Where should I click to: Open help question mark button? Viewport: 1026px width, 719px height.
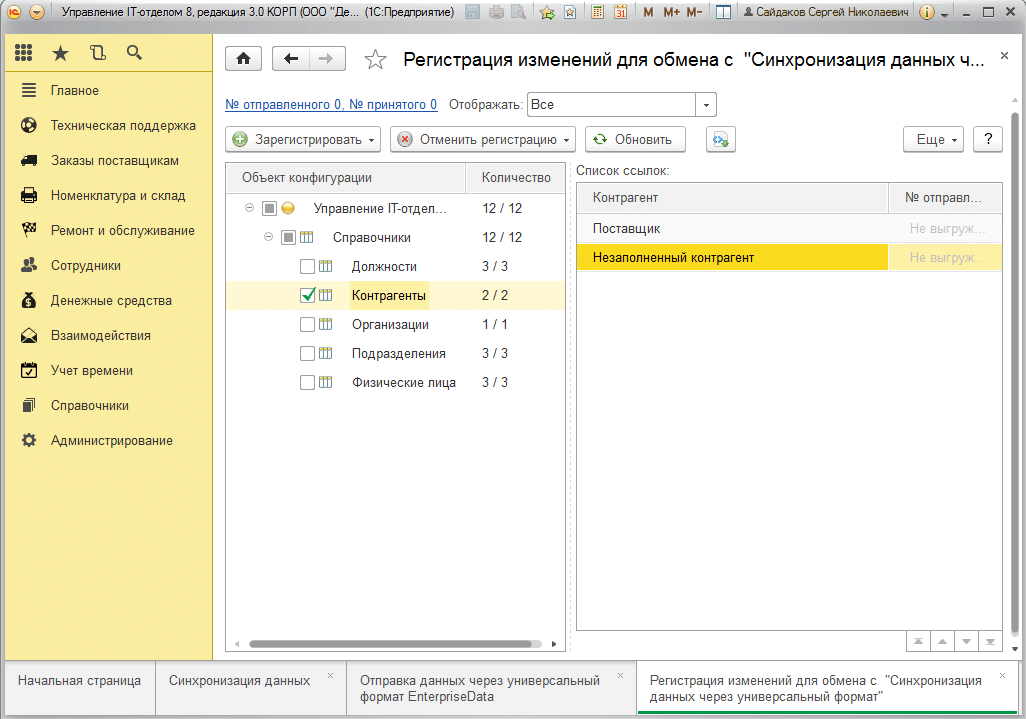[988, 139]
